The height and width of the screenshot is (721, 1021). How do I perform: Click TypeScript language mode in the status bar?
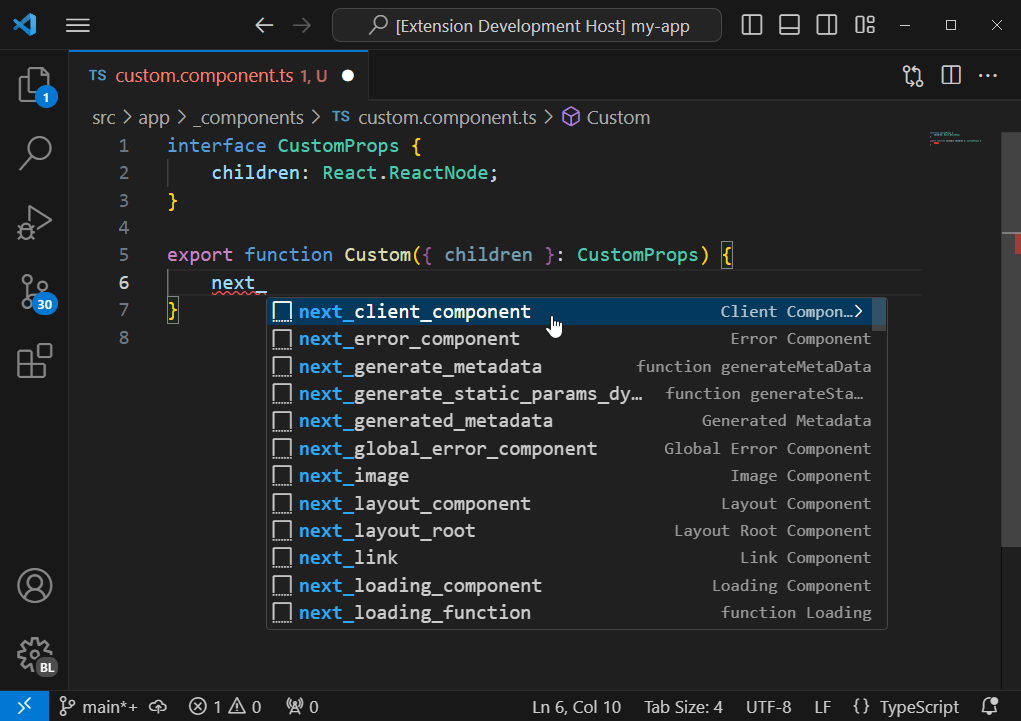coord(916,706)
